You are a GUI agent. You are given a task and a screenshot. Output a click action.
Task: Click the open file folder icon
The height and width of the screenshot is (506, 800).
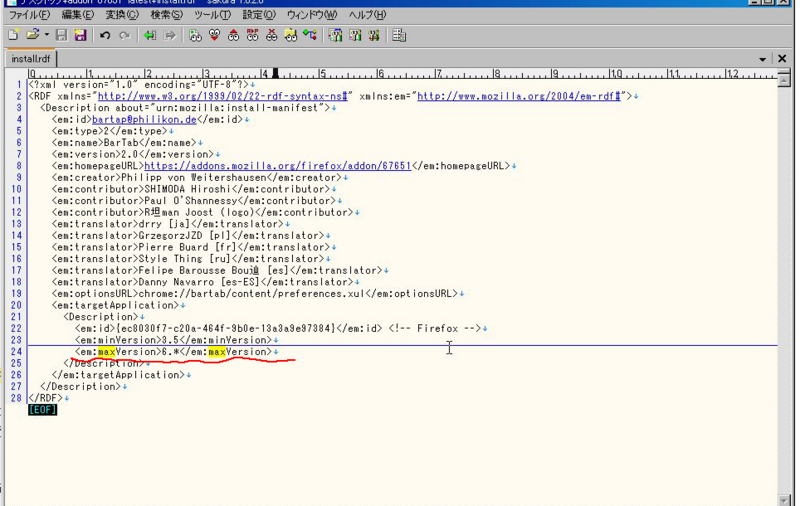click(x=33, y=35)
